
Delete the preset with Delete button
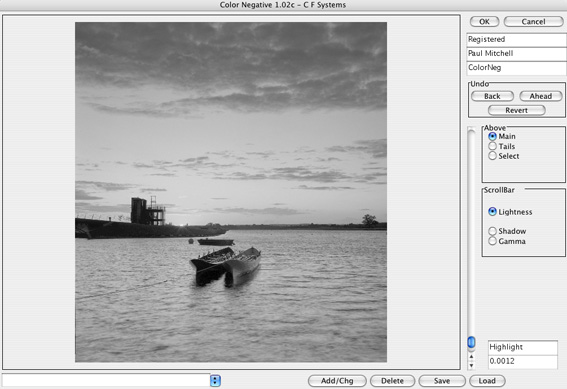pyautogui.click(x=392, y=381)
